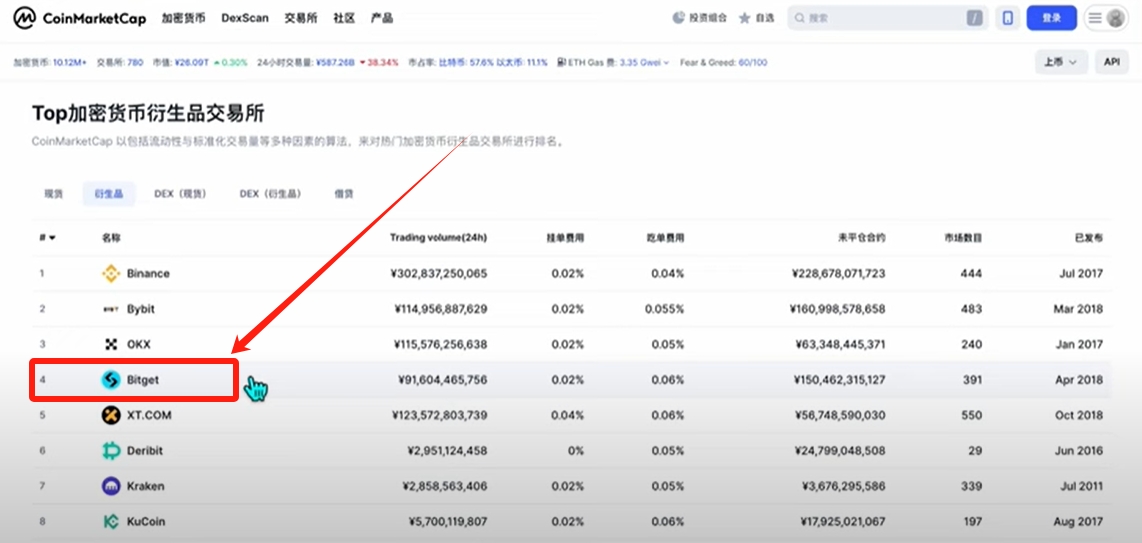Screen dimensions: 1142x543
Task: Click the ETH Gas pump icon
Action: tap(561, 63)
